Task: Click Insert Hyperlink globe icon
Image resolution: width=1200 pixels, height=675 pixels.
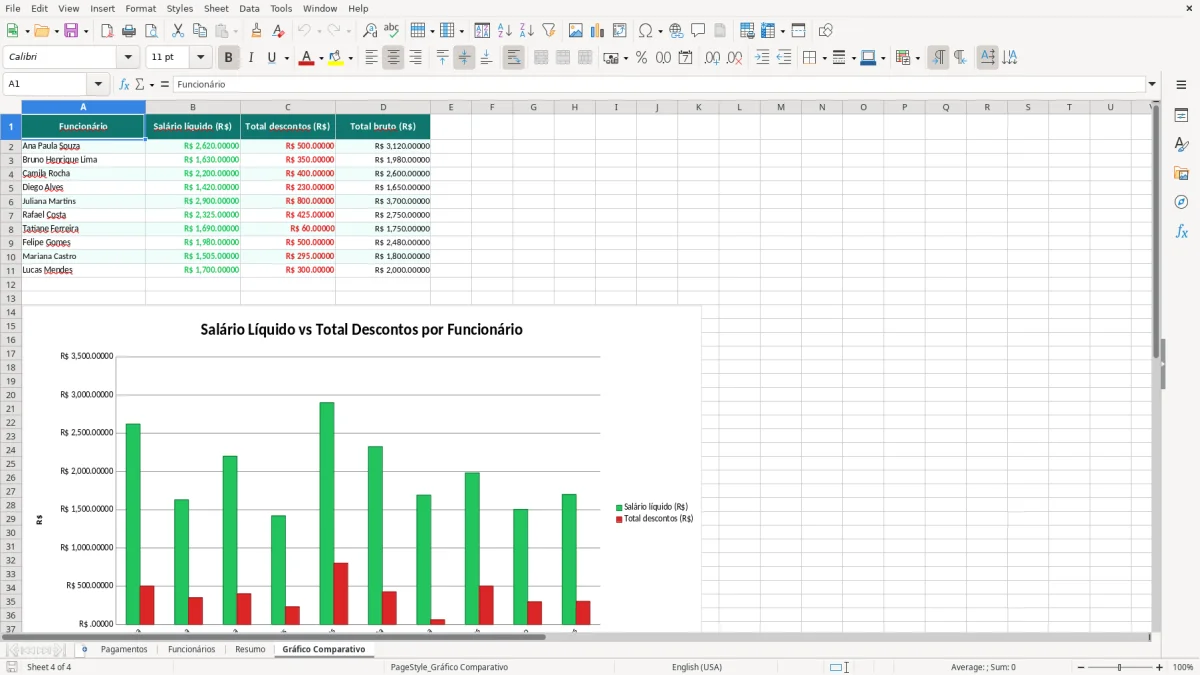Action: pyautogui.click(x=676, y=31)
